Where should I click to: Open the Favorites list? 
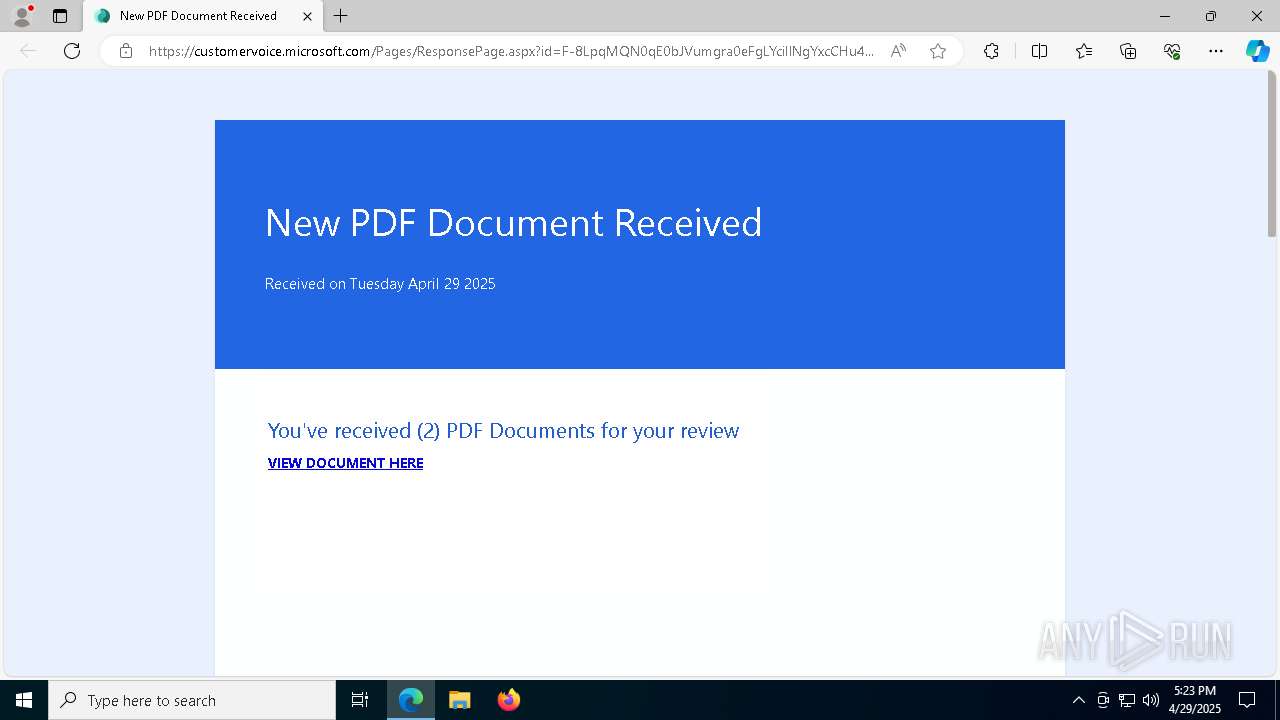[x=1084, y=51]
